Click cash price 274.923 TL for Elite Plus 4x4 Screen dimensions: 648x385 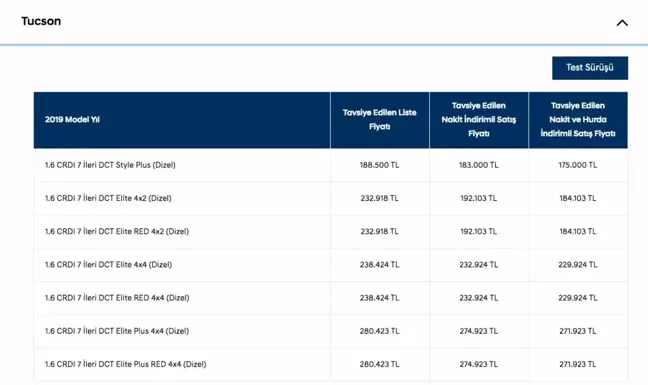479,331
